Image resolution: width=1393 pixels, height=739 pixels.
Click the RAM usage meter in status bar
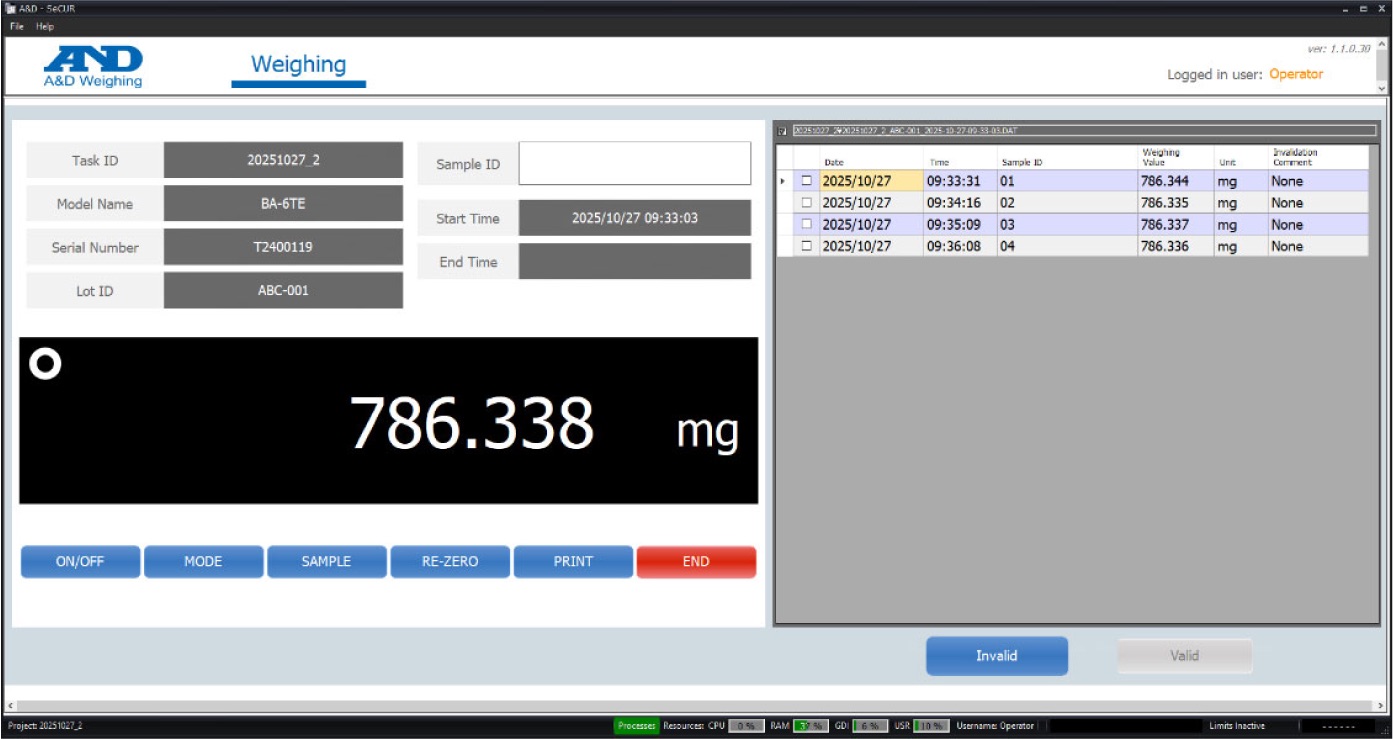(811, 726)
